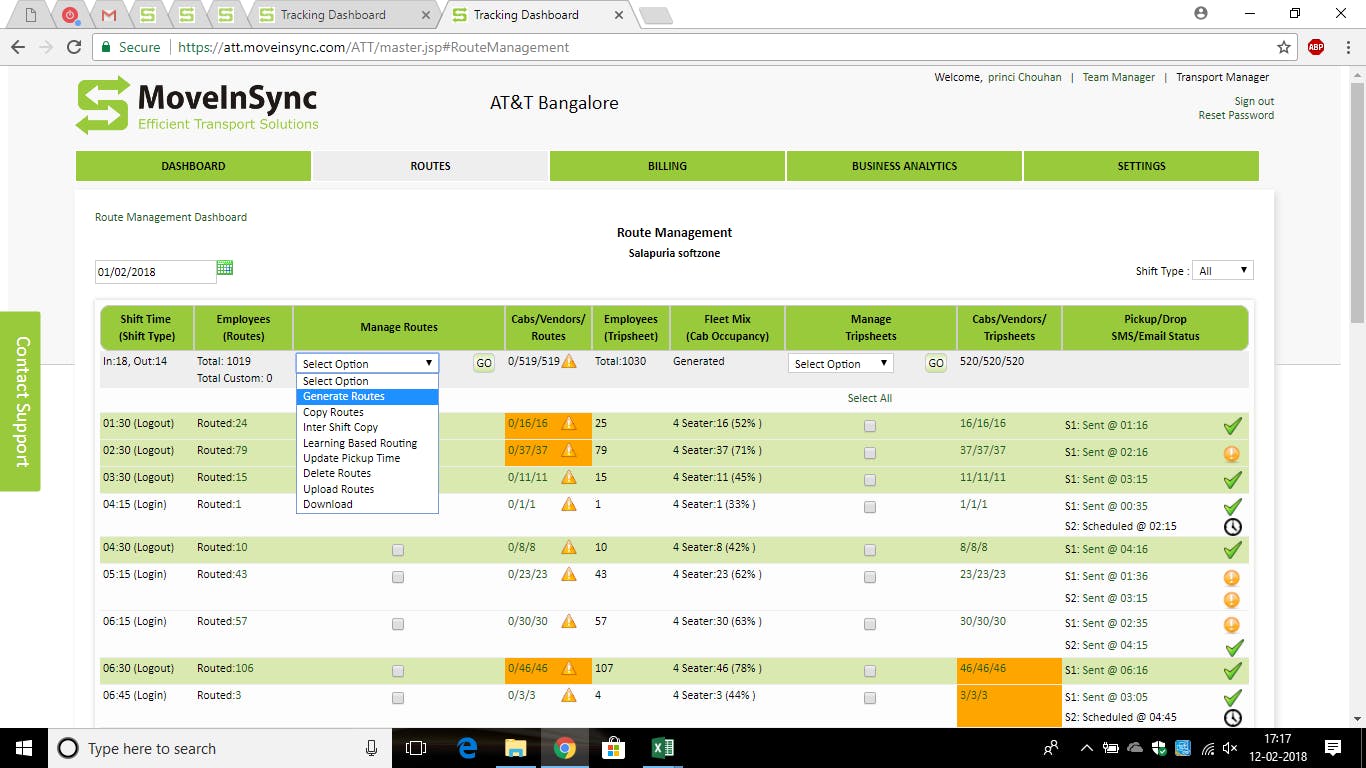1366x768 pixels.
Task: Click the clock icon for S2 Scheduled @ 02:15
Action: point(1233,526)
